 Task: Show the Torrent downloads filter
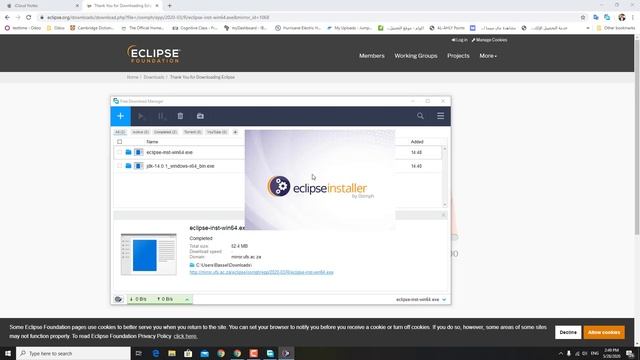[192, 132]
